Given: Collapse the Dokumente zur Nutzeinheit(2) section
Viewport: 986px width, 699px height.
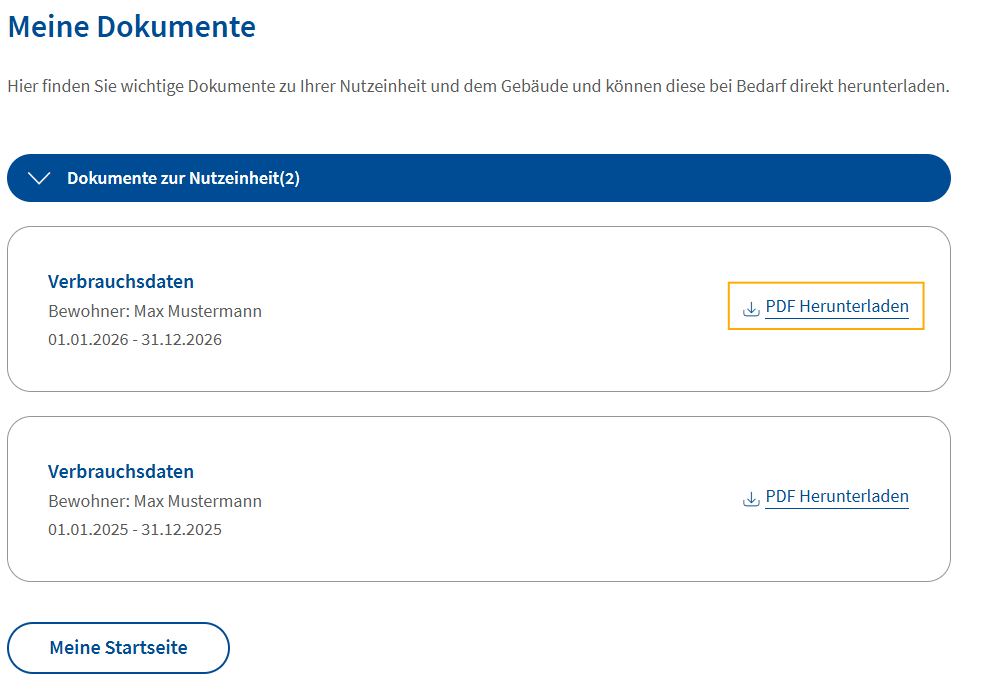Looking at the screenshot, I should pos(479,178).
